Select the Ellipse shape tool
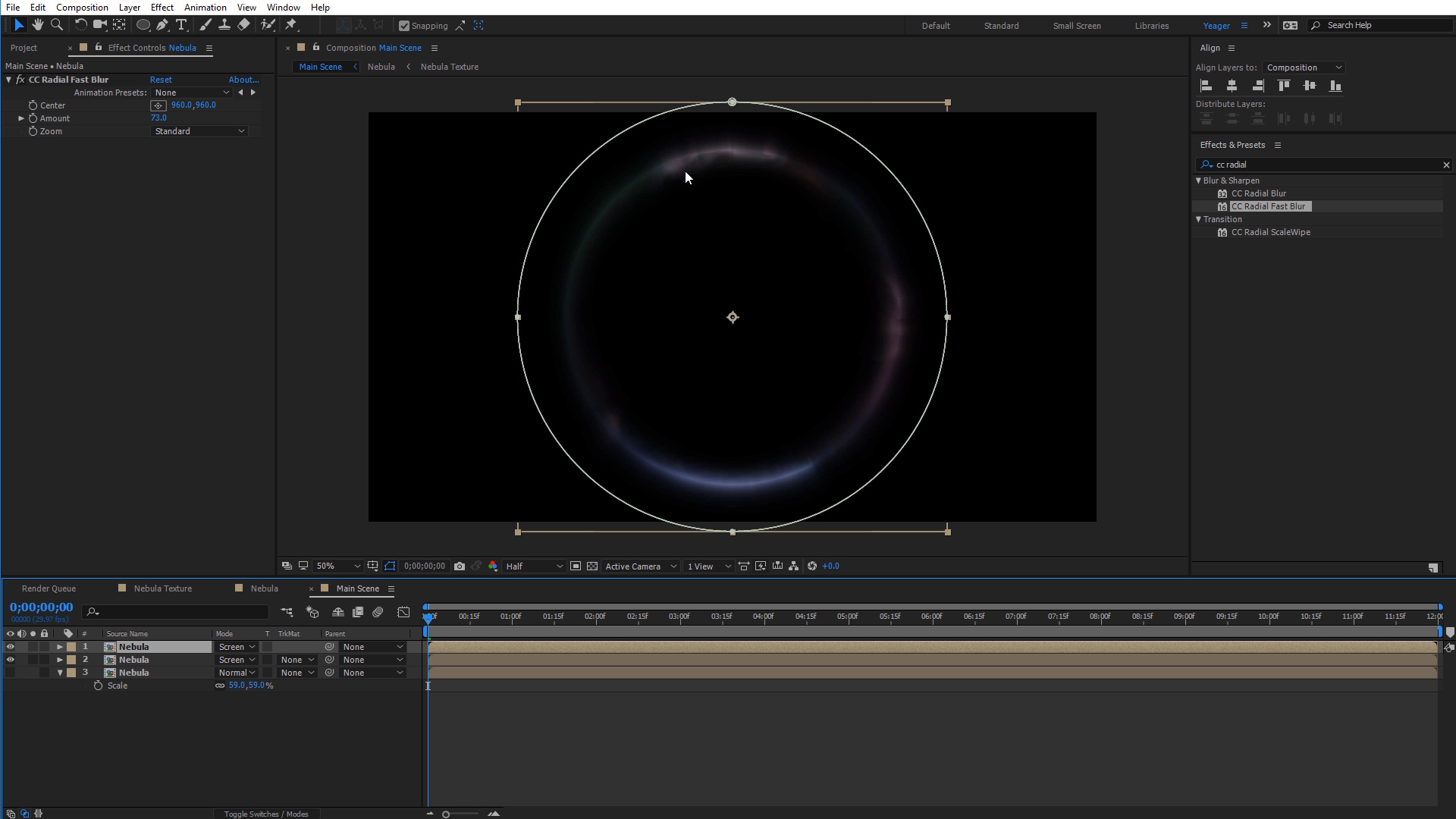 (x=143, y=25)
